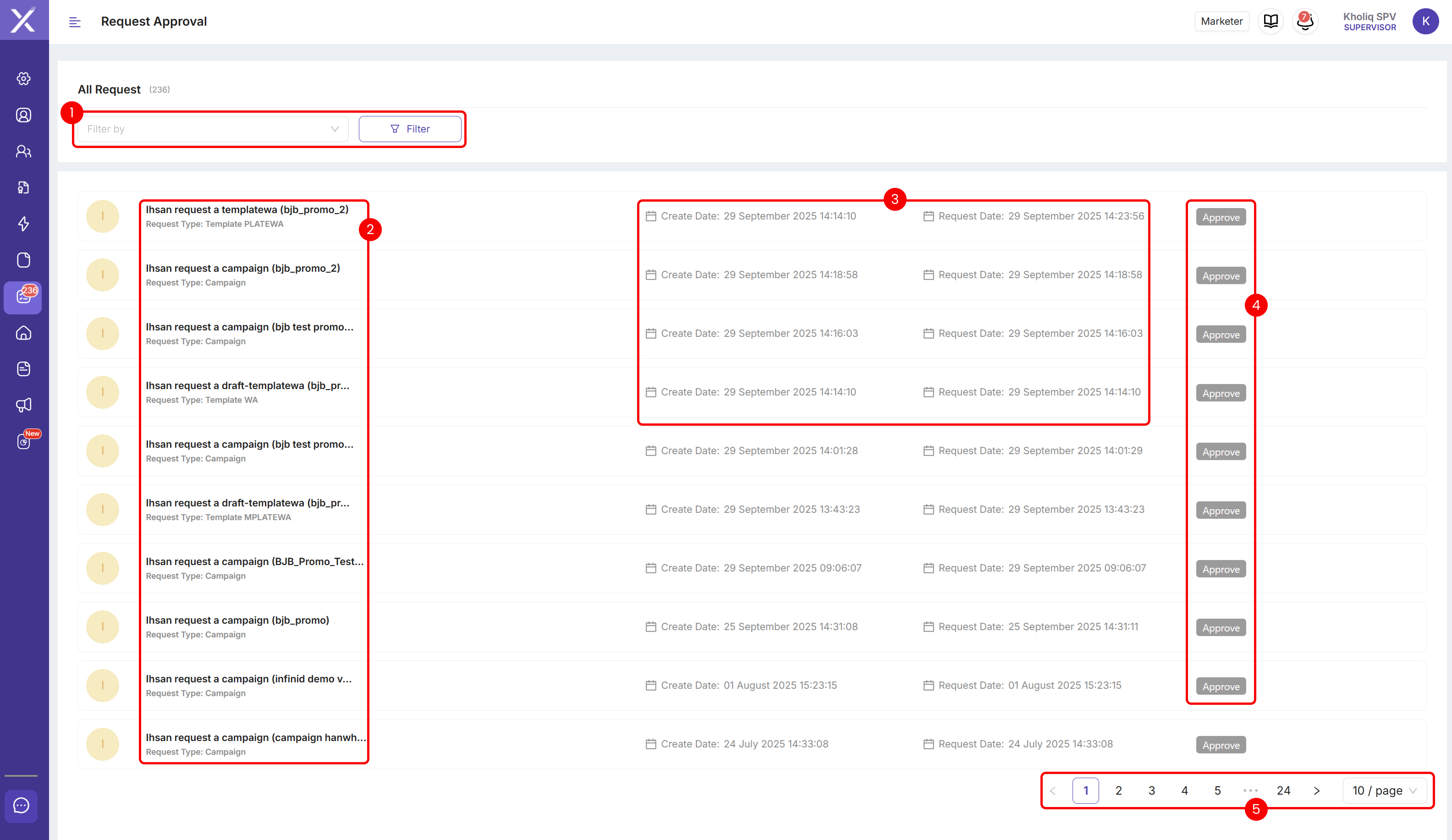
Task: Click the Marketer role selector
Action: tap(1221, 21)
